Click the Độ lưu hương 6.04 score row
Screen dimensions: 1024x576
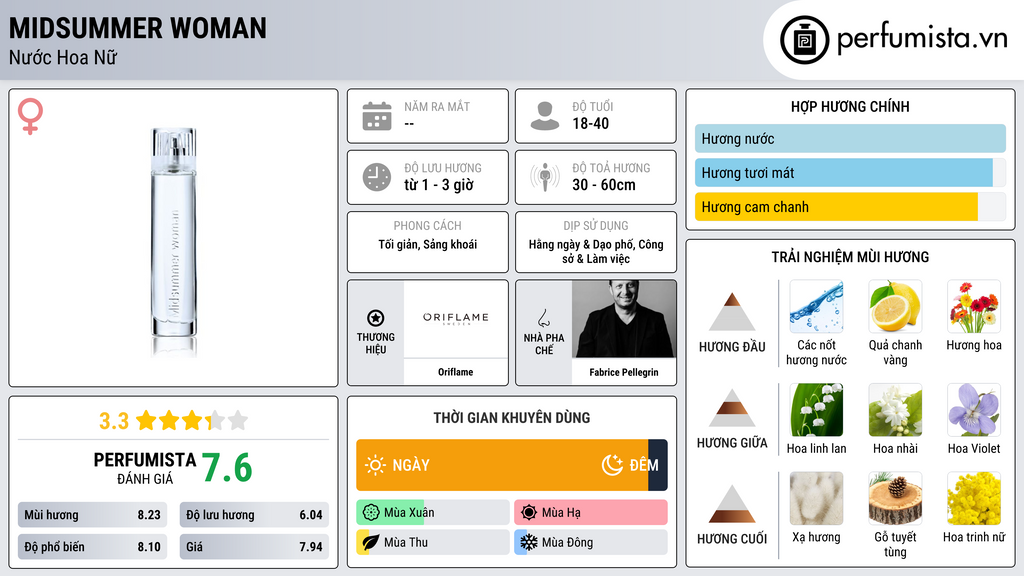point(254,515)
